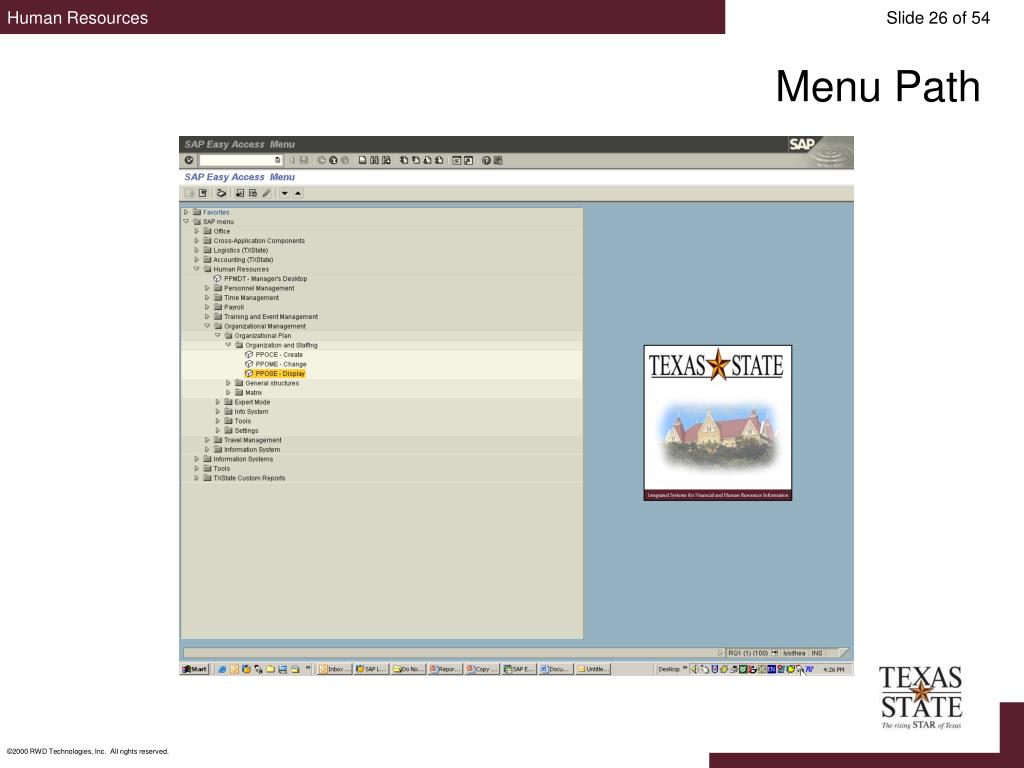Click the Find binoculars icon
The height and width of the screenshot is (768, 1024).
[374, 160]
